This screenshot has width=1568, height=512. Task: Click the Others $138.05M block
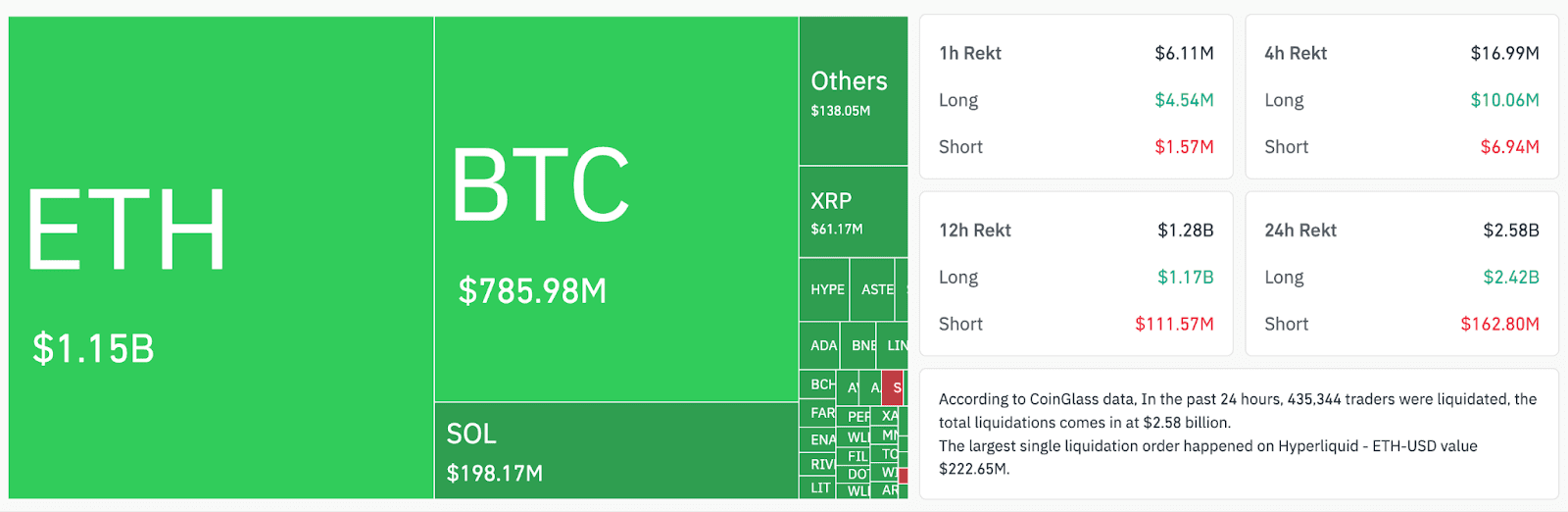coord(853,91)
